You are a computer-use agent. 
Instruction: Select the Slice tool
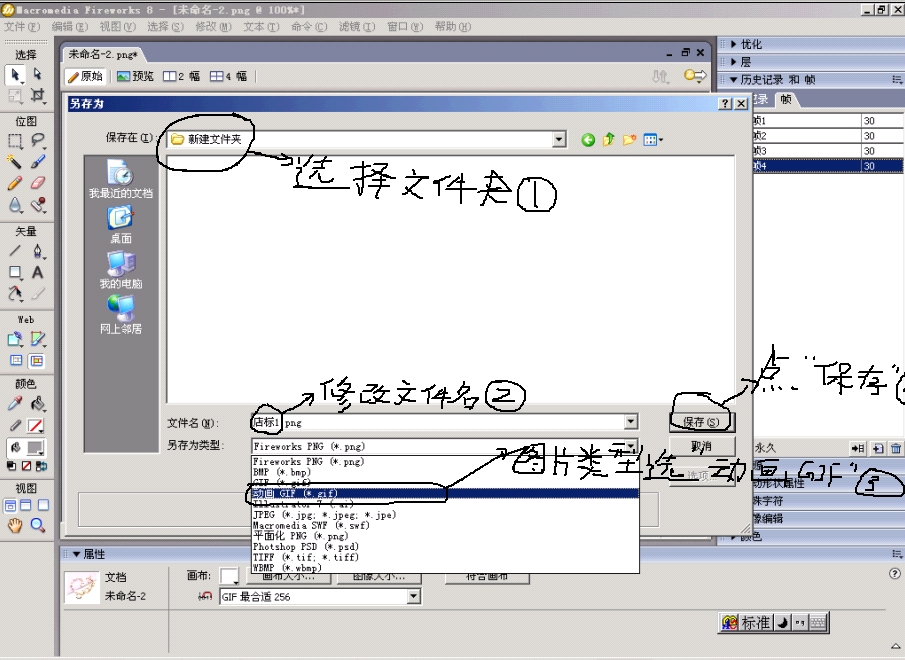38,339
